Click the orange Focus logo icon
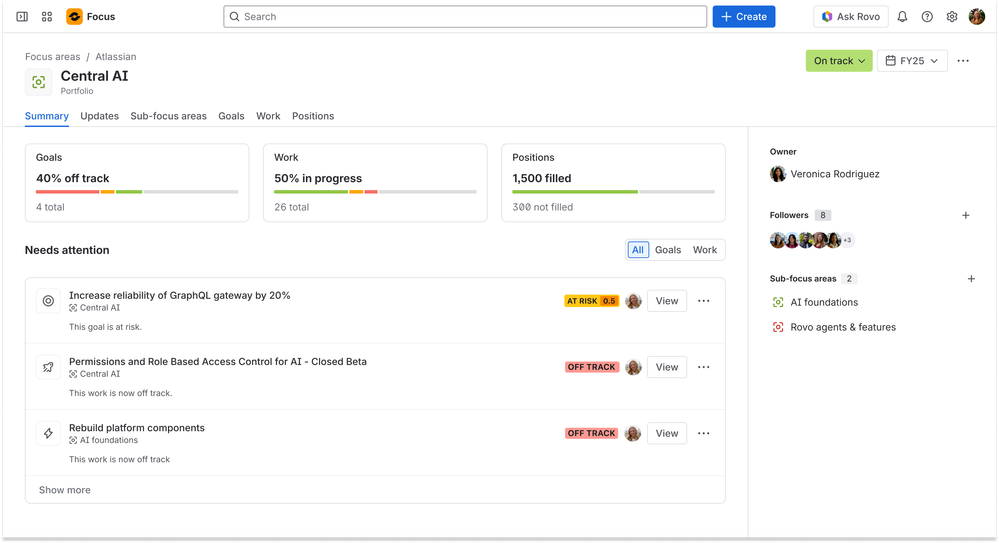This screenshot has width=999, height=543. [75, 17]
